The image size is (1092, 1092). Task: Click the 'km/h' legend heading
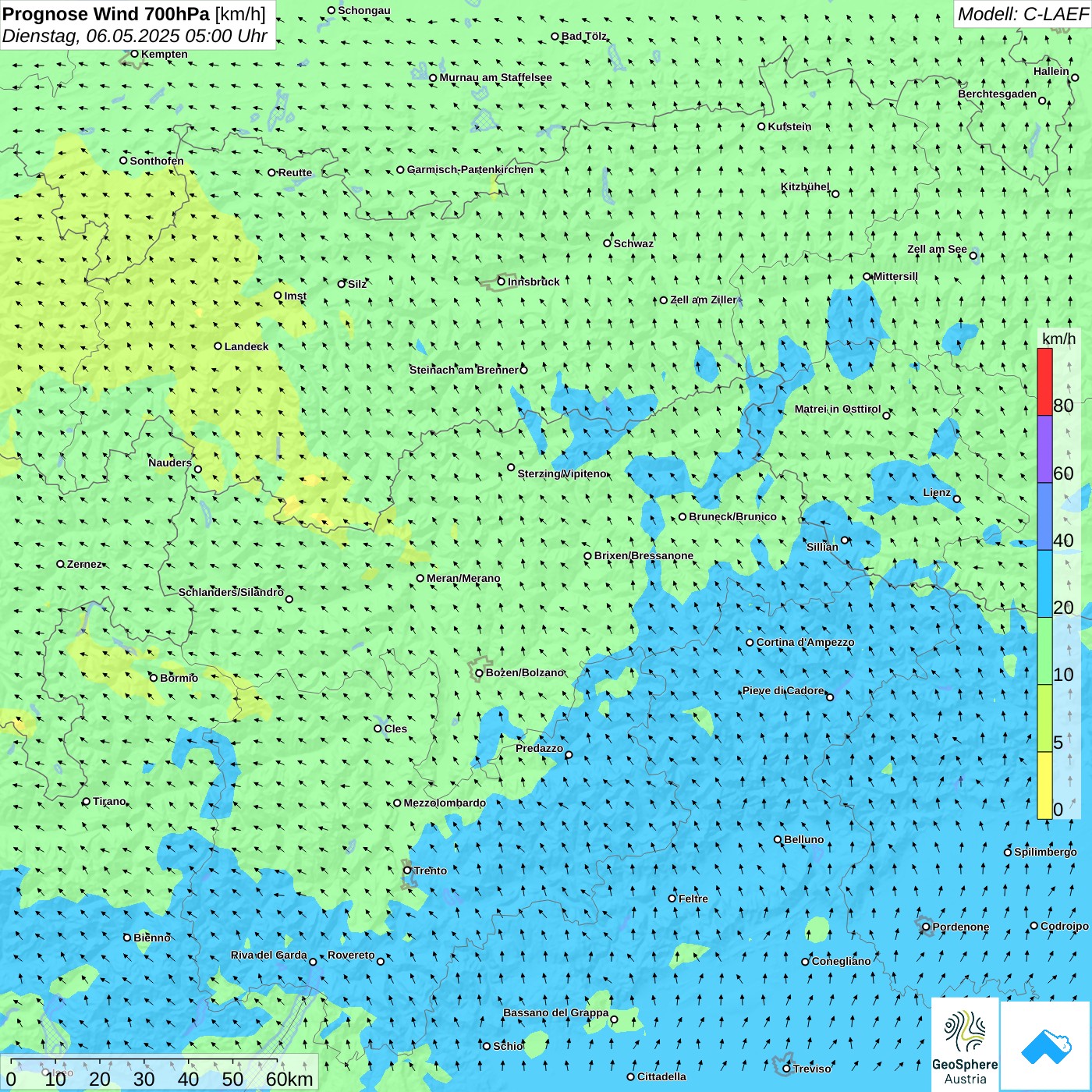[1058, 339]
